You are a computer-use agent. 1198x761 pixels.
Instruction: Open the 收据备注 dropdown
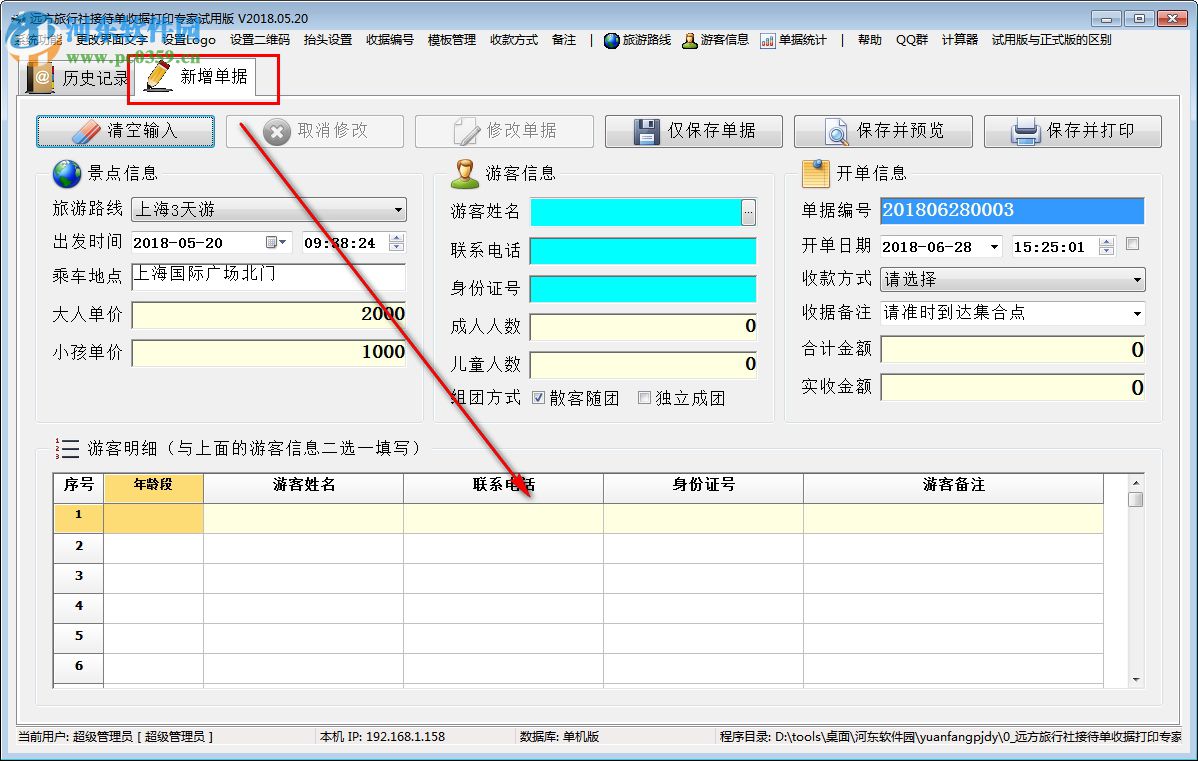(1139, 314)
